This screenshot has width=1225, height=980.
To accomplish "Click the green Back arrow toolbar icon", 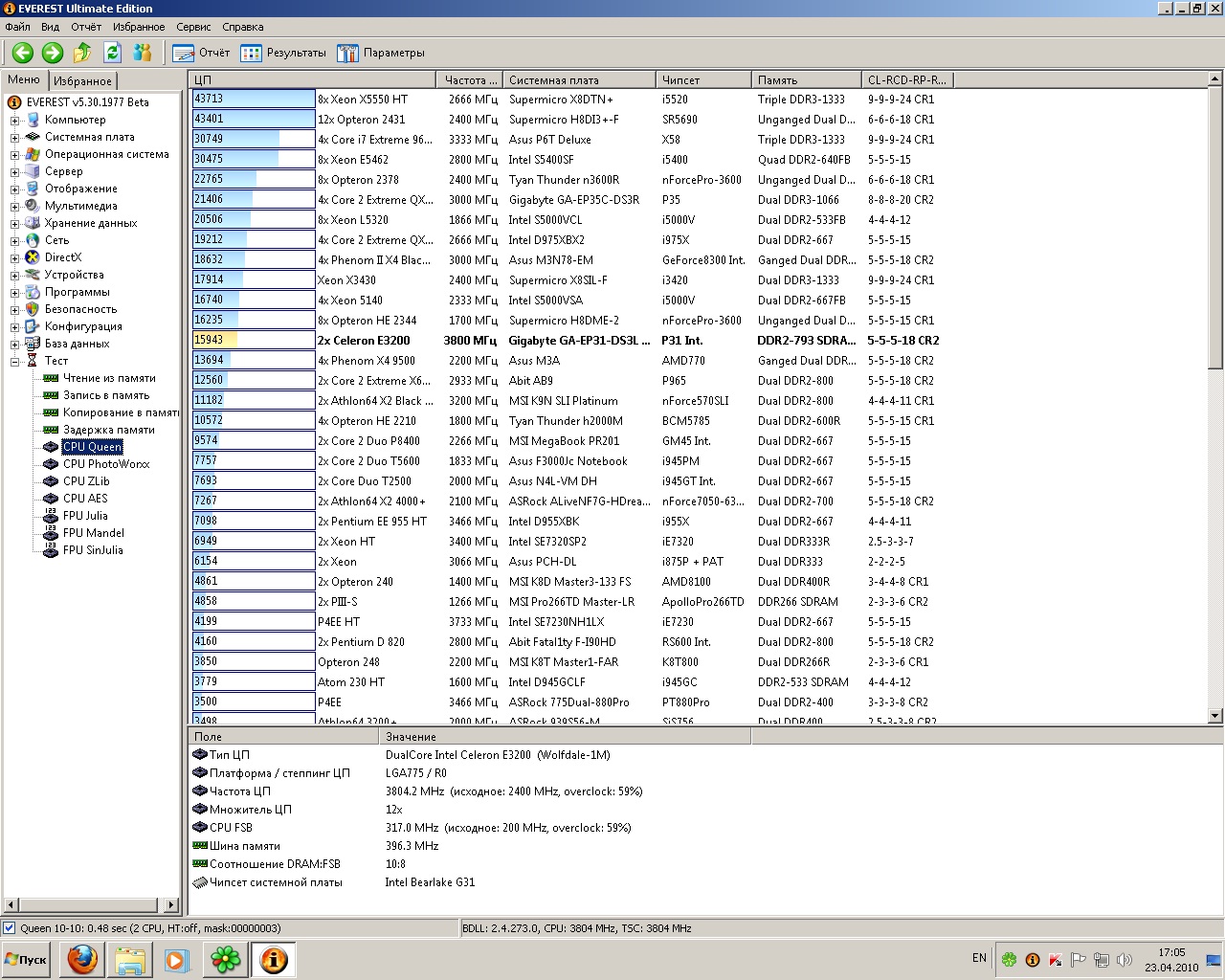I will coord(23,53).
